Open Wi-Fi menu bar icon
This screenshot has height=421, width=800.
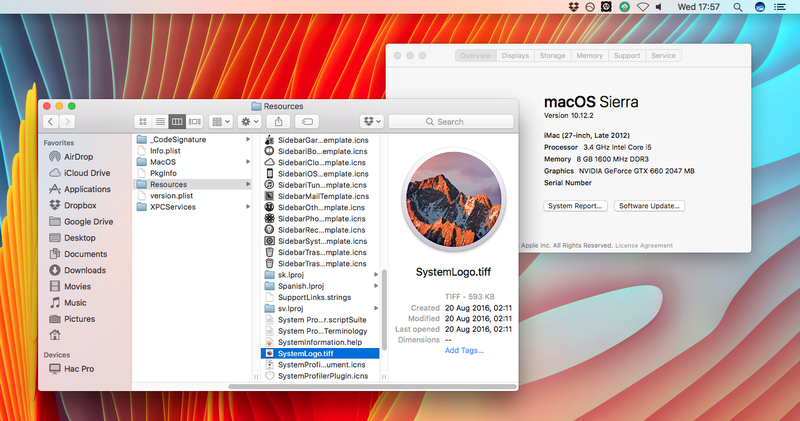(x=643, y=7)
